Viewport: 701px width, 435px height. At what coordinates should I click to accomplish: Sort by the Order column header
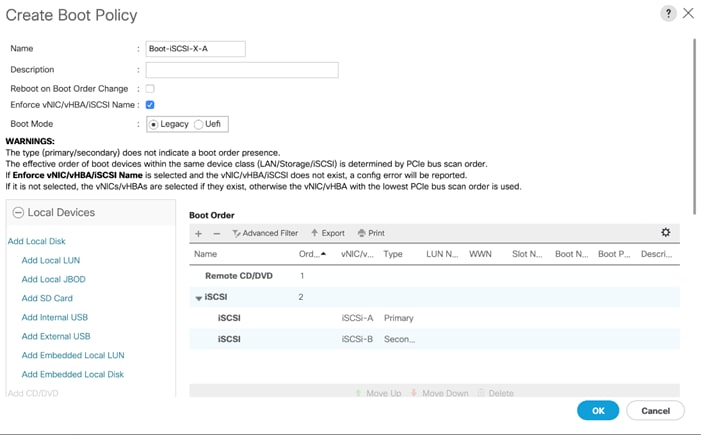312,254
